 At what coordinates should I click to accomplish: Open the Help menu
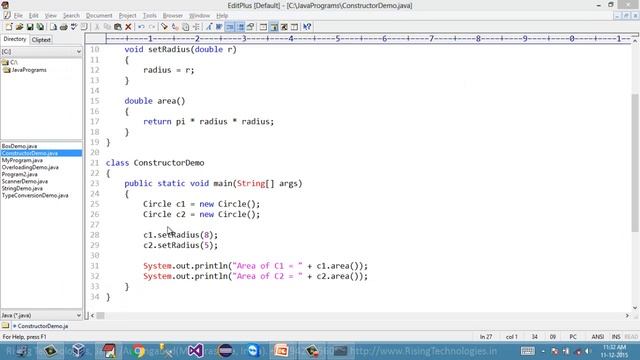pos(222,16)
